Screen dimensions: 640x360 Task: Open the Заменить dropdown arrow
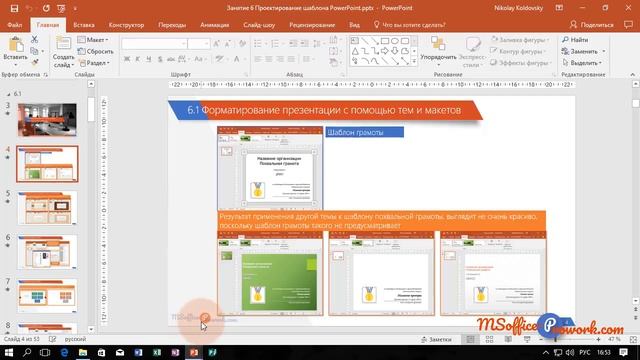604,51
